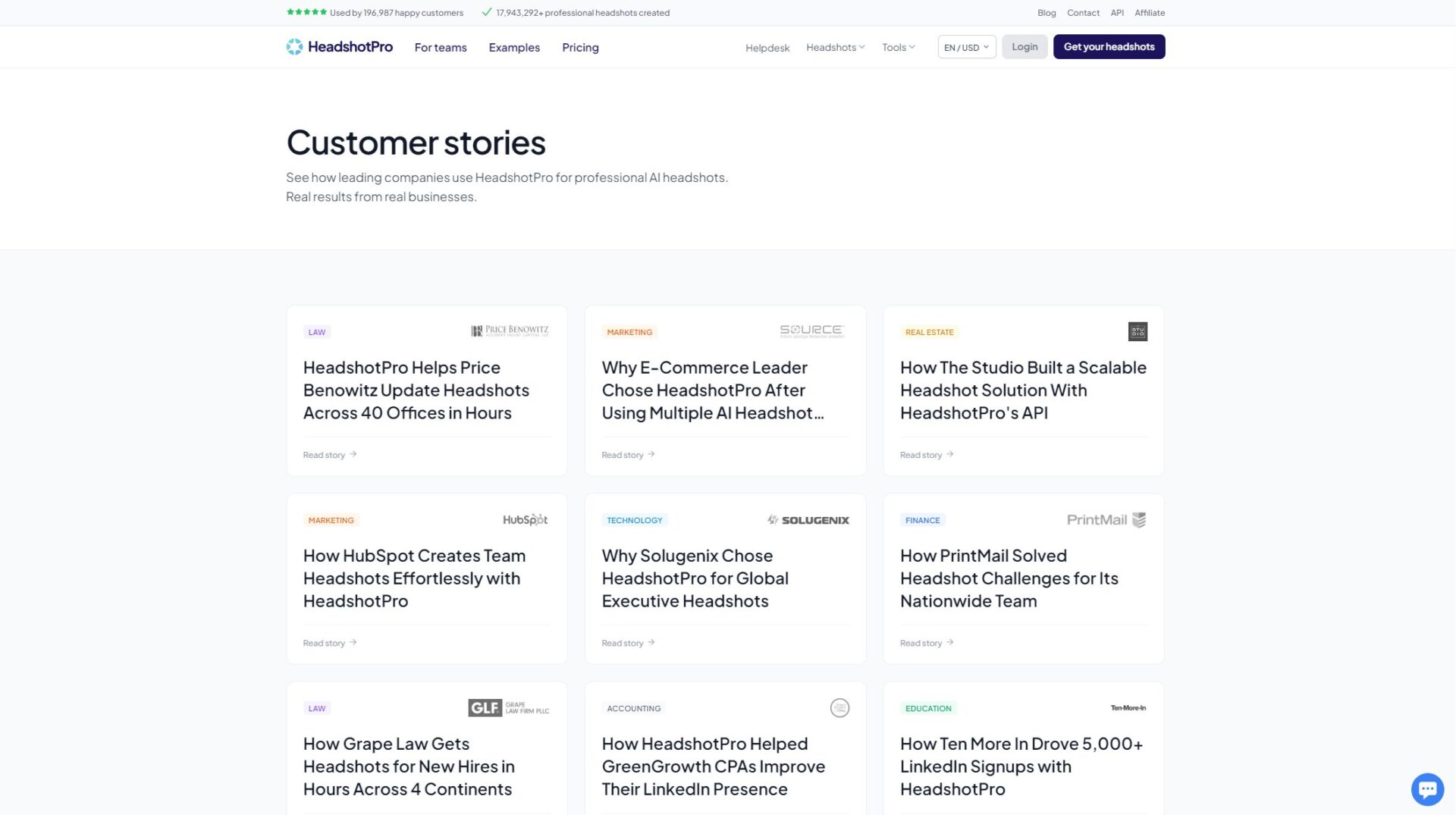This screenshot has height=815, width=1456.
Task: Expand the Headshots dropdown menu
Action: pos(835,48)
